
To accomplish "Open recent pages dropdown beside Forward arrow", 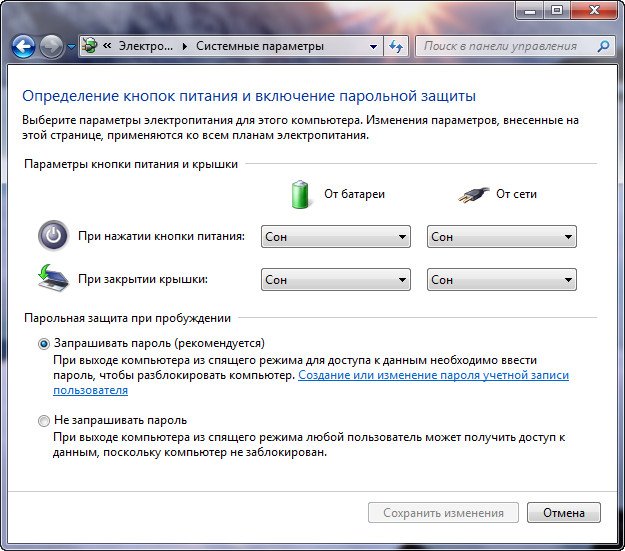I will click(71, 47).
